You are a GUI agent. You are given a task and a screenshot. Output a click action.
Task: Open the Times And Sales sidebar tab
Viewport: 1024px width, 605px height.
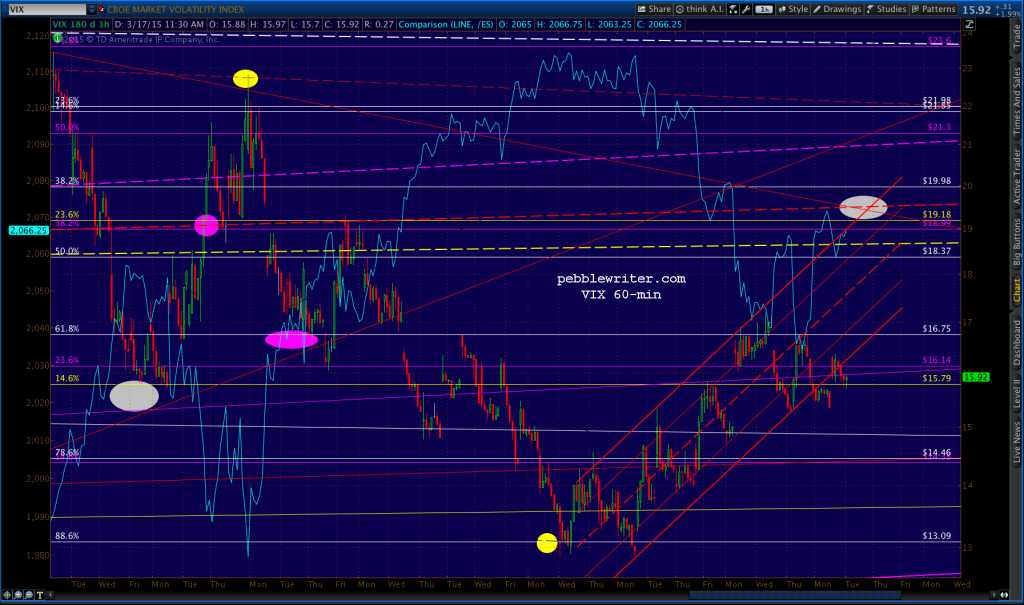click(x=1017, y=101)
